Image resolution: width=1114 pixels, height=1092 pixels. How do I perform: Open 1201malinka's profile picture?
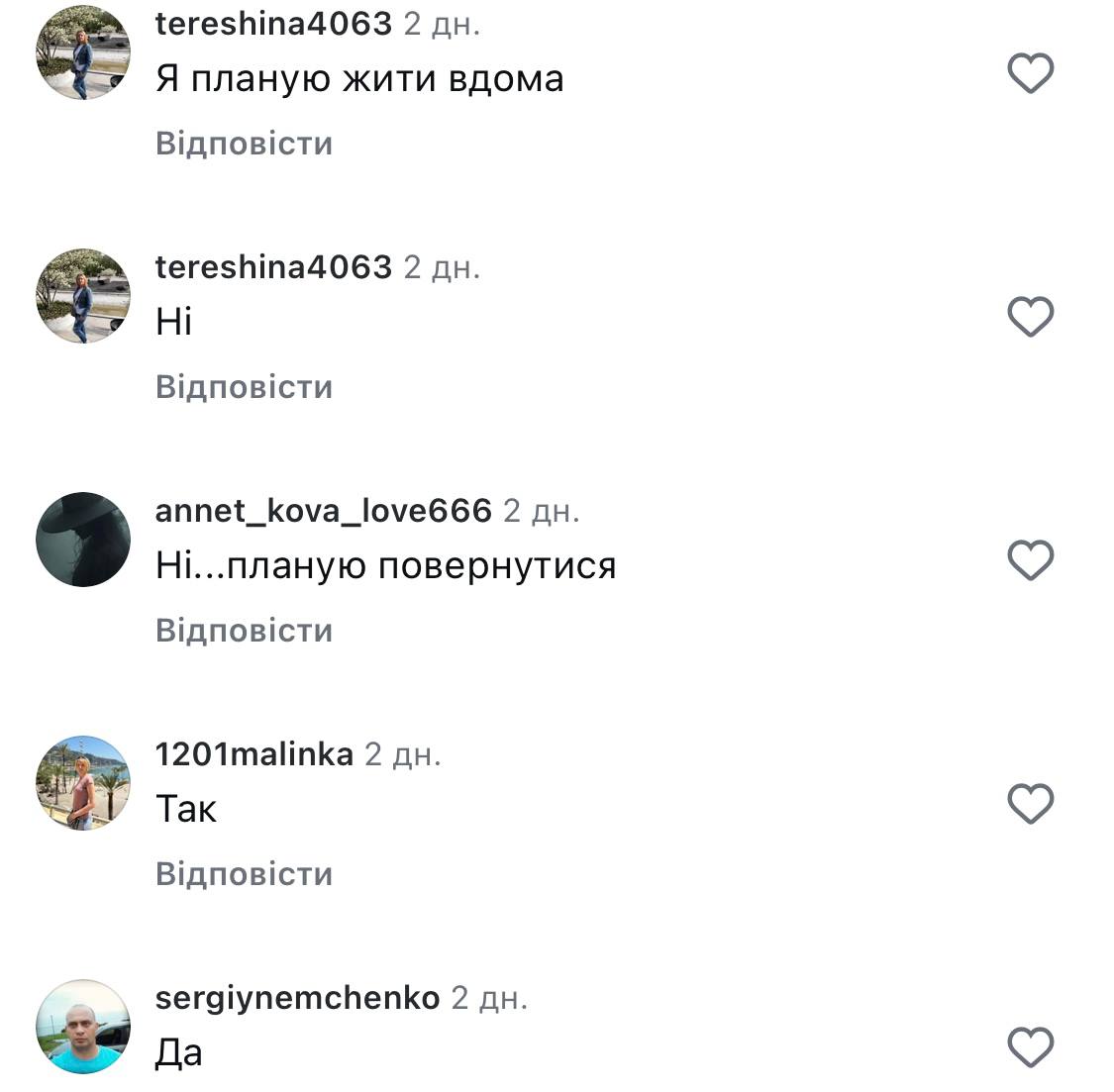tap(83, 783)
